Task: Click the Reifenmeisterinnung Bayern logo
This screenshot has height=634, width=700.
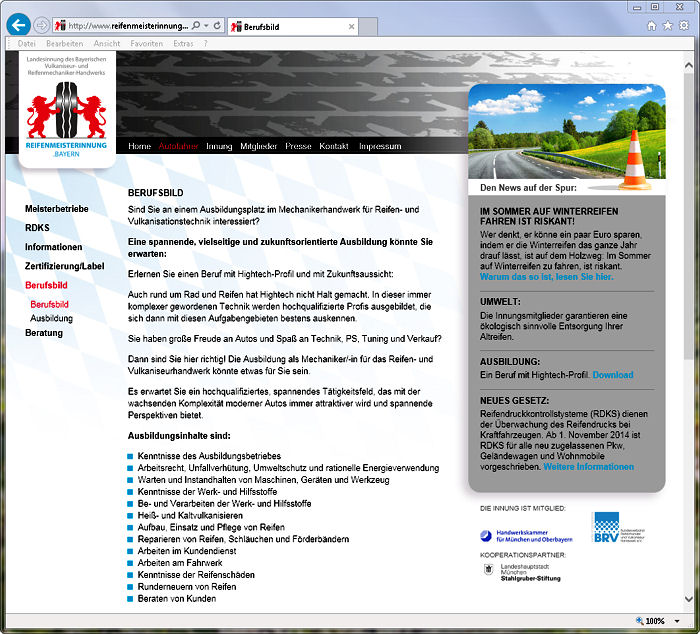Action: [x=67, y=109]
